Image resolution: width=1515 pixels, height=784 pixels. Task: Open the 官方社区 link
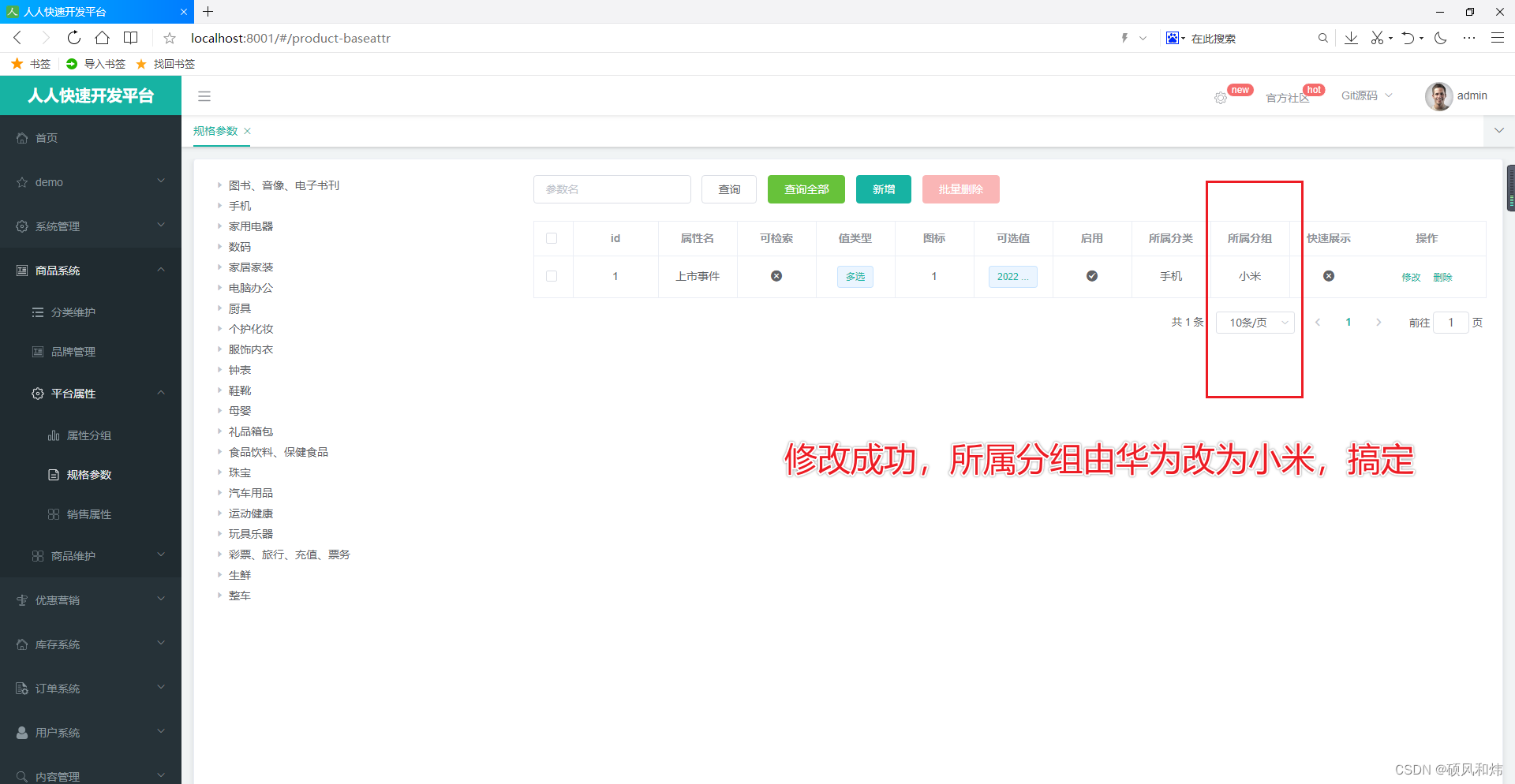tap(1287, 98)
